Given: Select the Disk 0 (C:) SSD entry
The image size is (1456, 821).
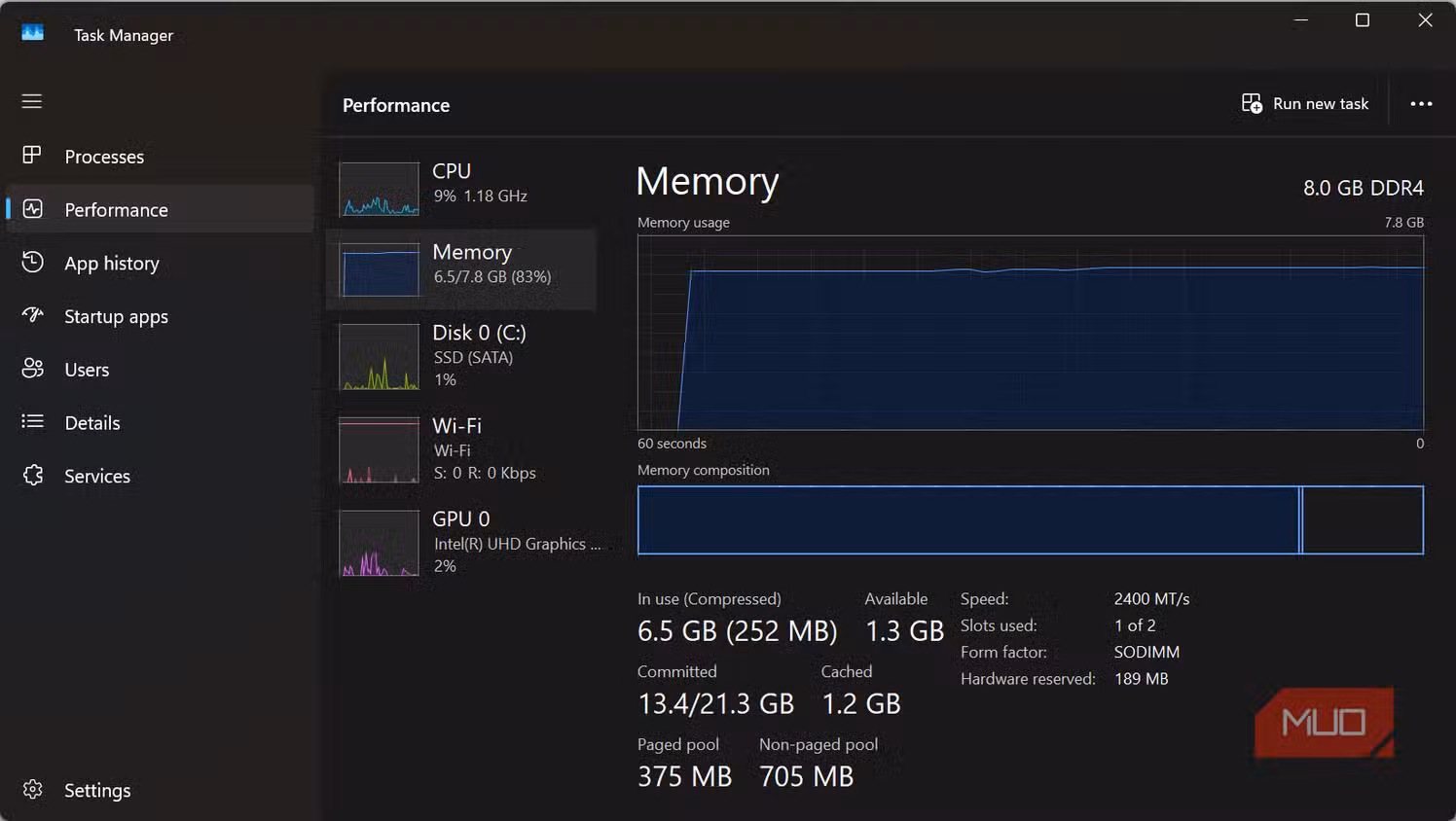Looking at the screenshot, I should [461, 357].
